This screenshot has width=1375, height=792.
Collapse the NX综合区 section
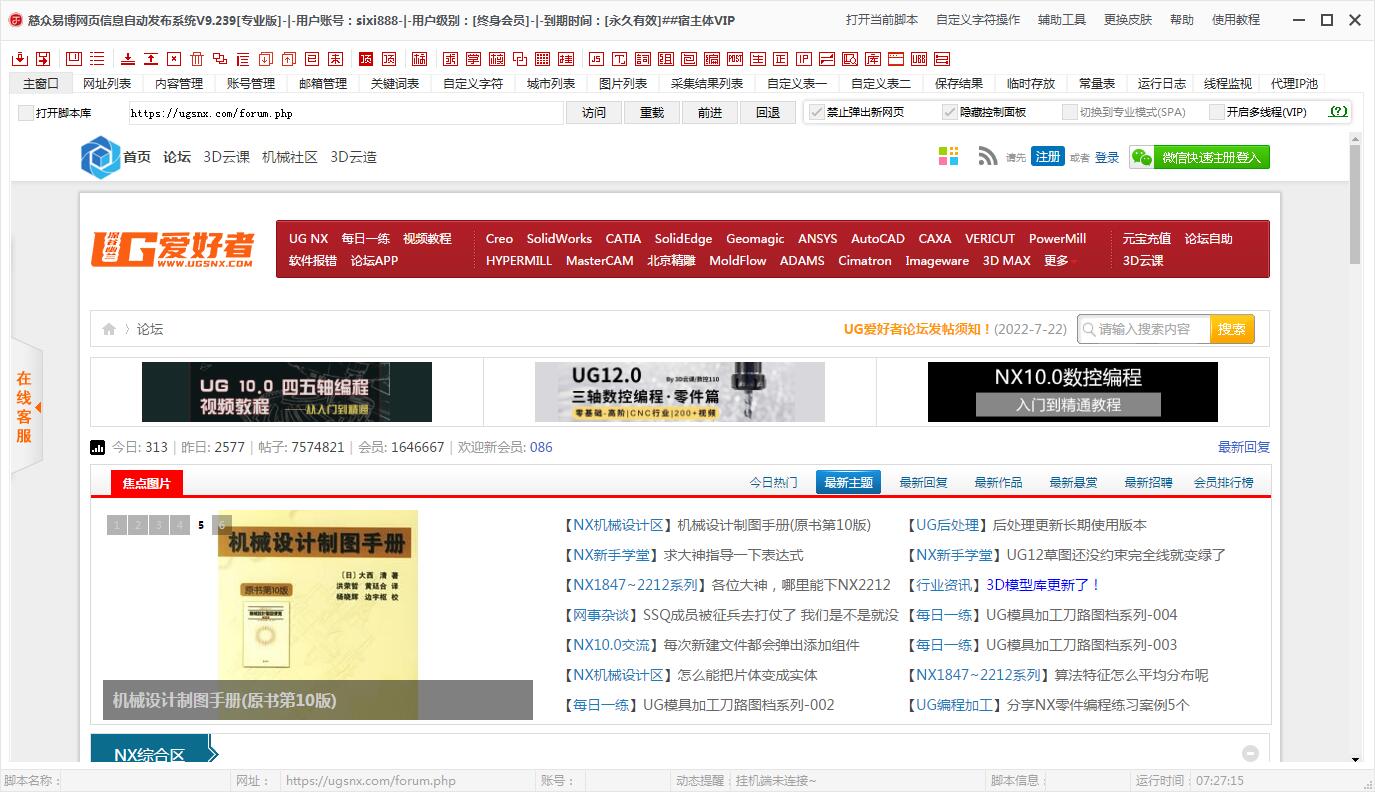[1250, 754]
